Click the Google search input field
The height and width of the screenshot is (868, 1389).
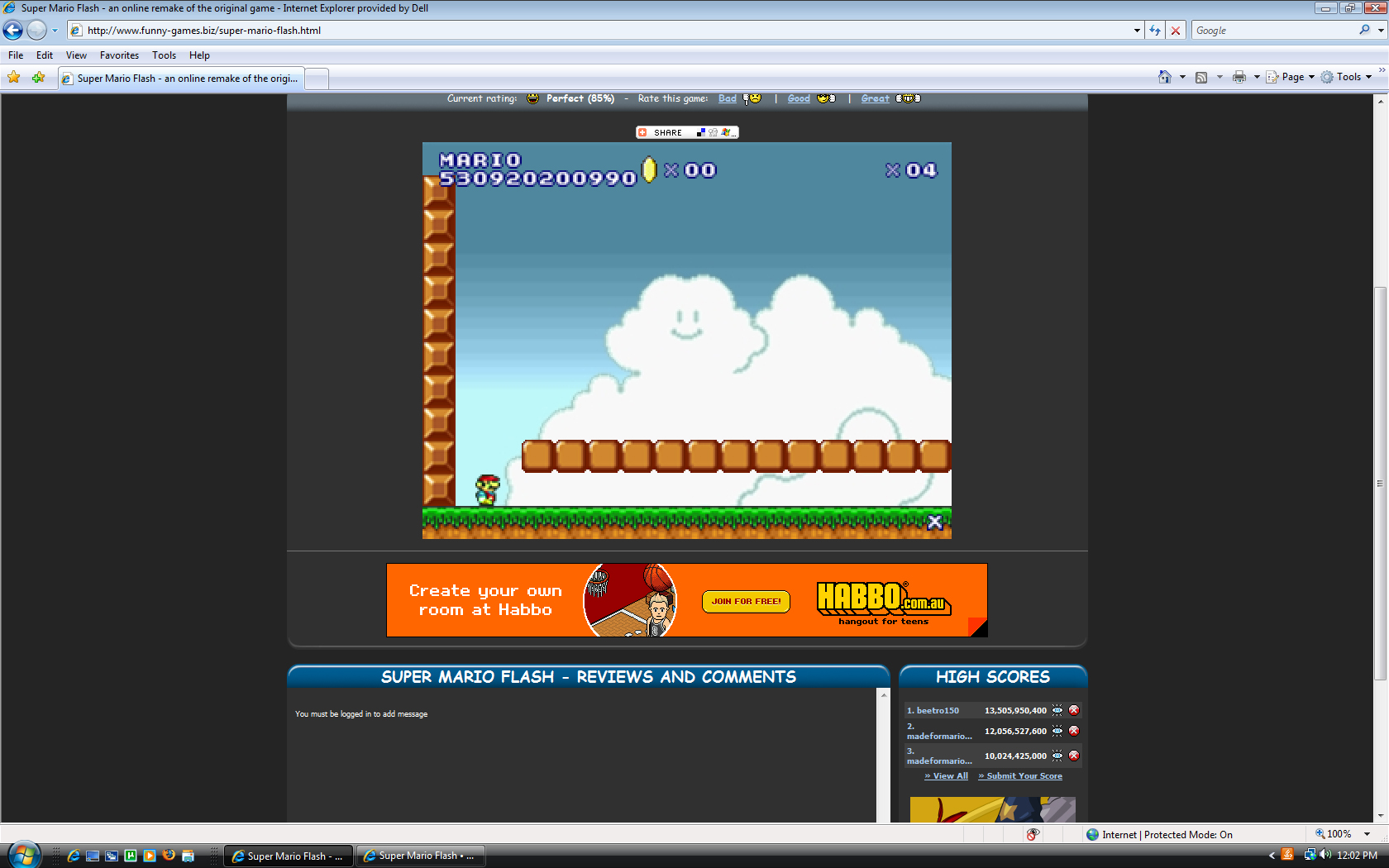tap(1273, 31)
